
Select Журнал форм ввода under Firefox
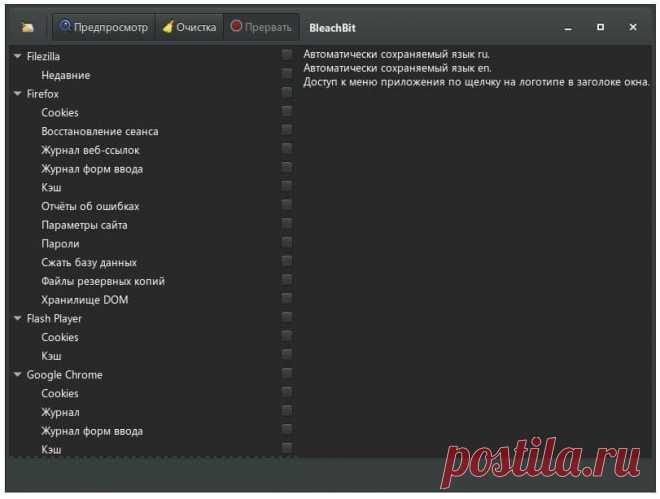pos(92,169)
